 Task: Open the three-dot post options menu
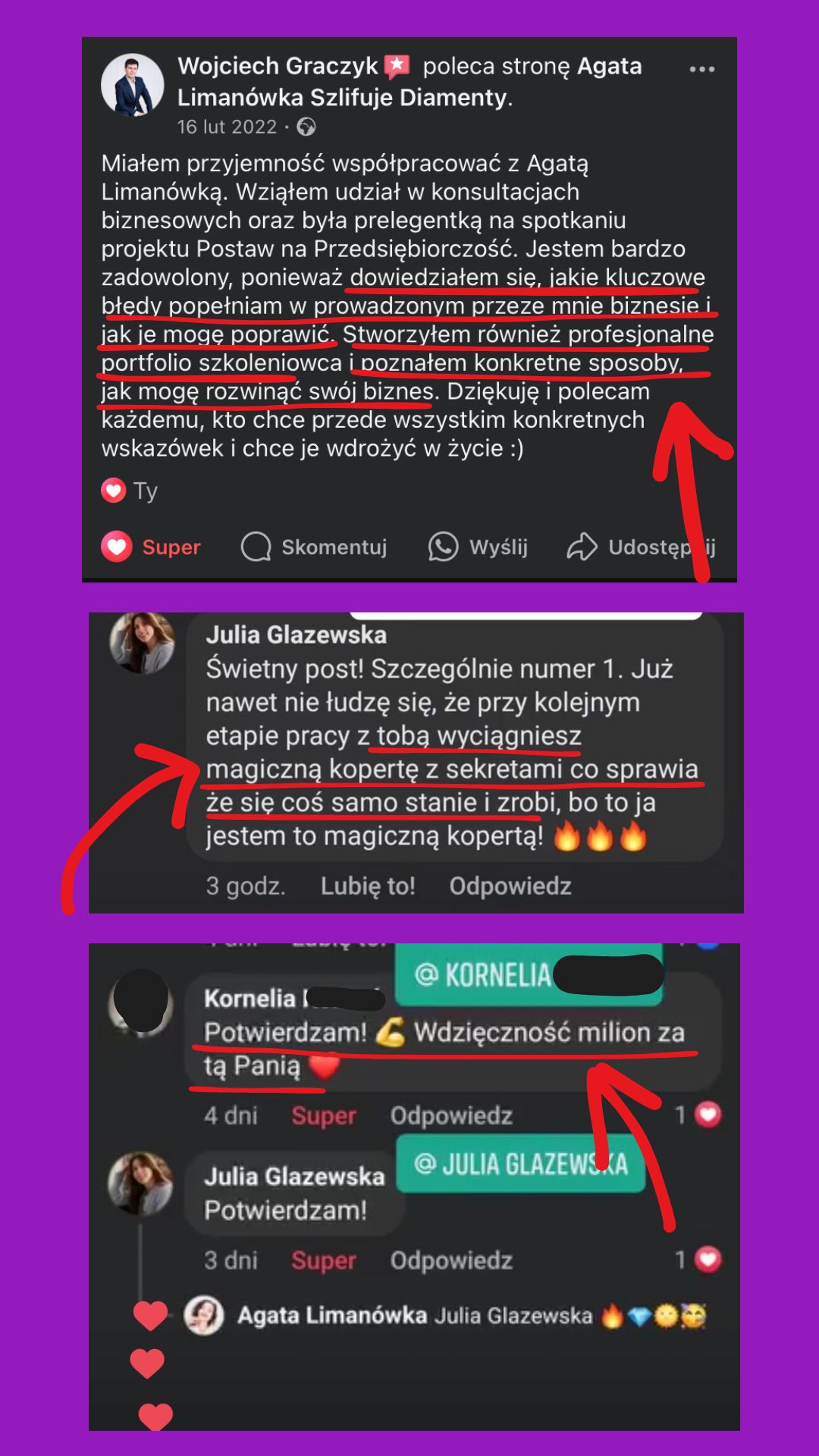tap(701, 69)
